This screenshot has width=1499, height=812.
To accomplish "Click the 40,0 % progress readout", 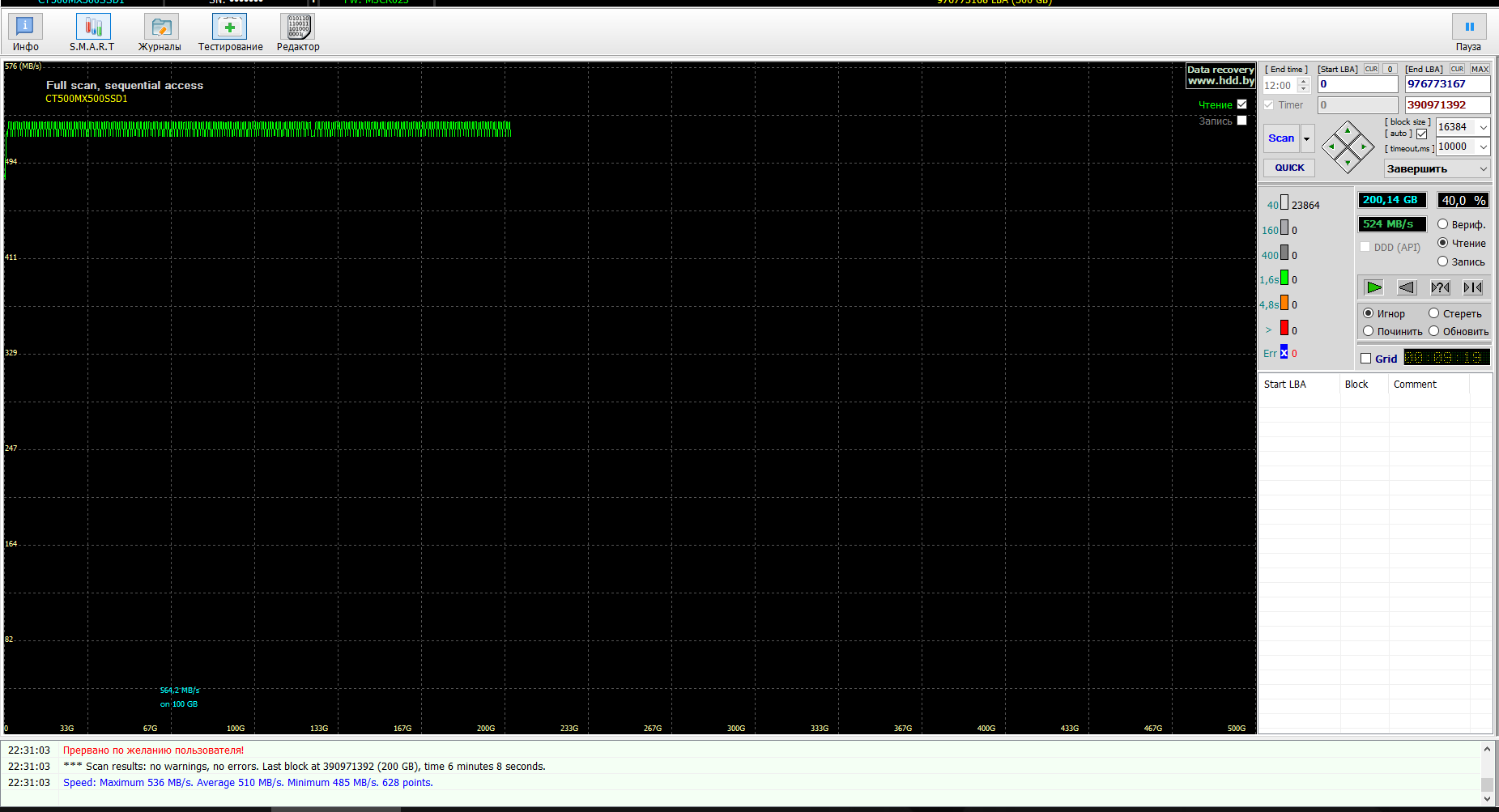I will click(x=1463, y=200).
